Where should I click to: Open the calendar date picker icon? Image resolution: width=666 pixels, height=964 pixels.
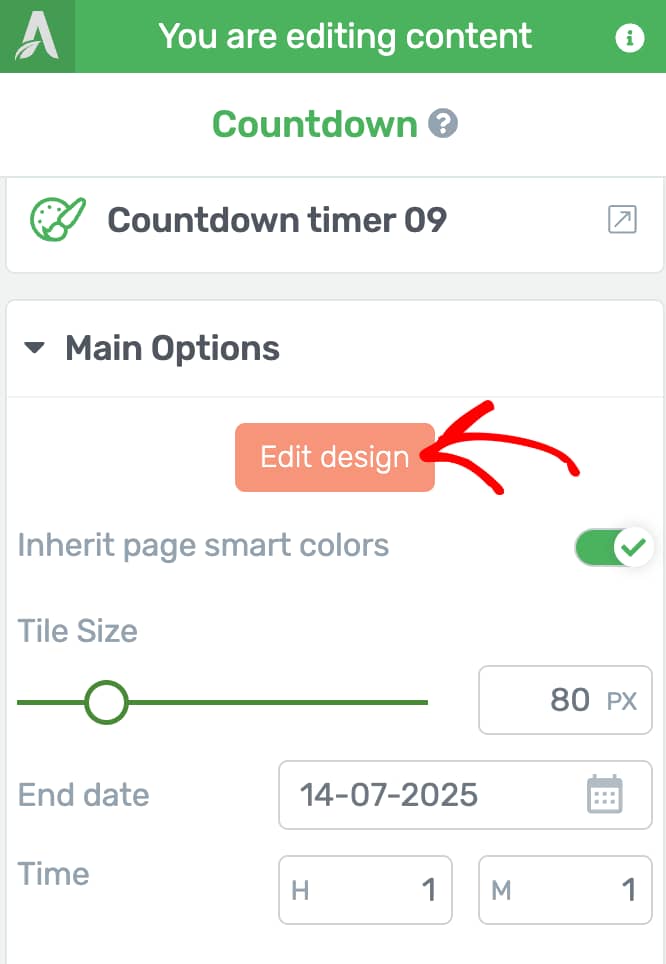605,795
